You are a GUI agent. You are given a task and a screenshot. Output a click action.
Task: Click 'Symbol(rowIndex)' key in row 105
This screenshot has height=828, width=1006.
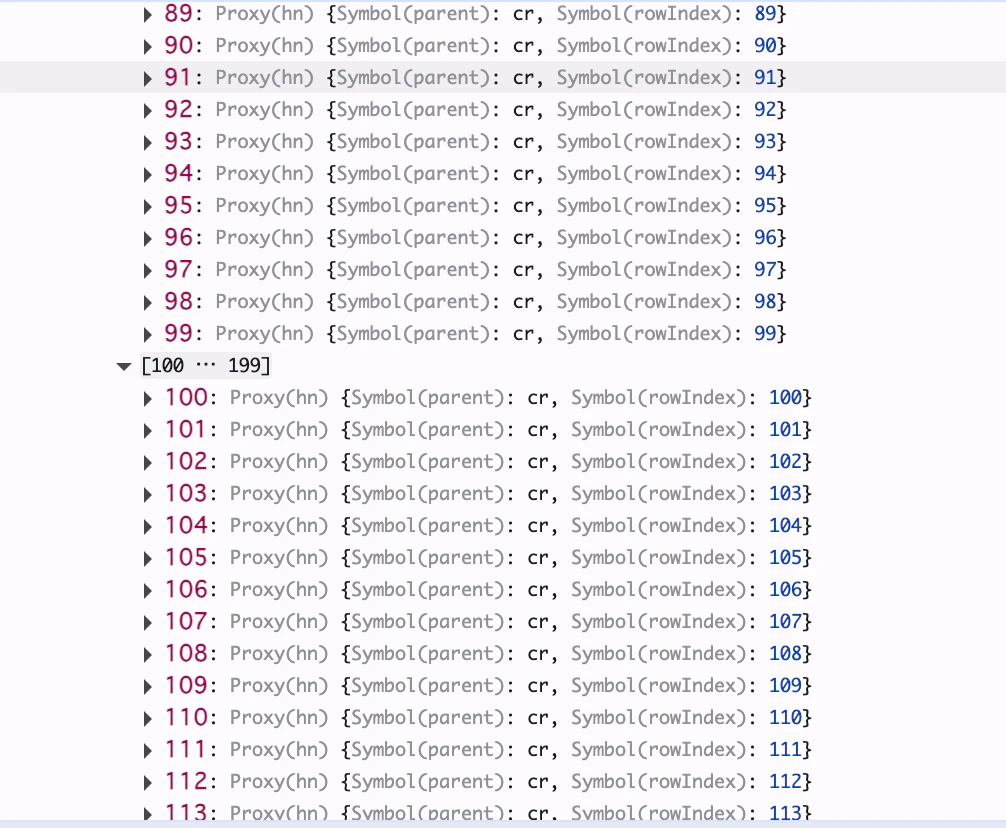click(x=660, y=559)
